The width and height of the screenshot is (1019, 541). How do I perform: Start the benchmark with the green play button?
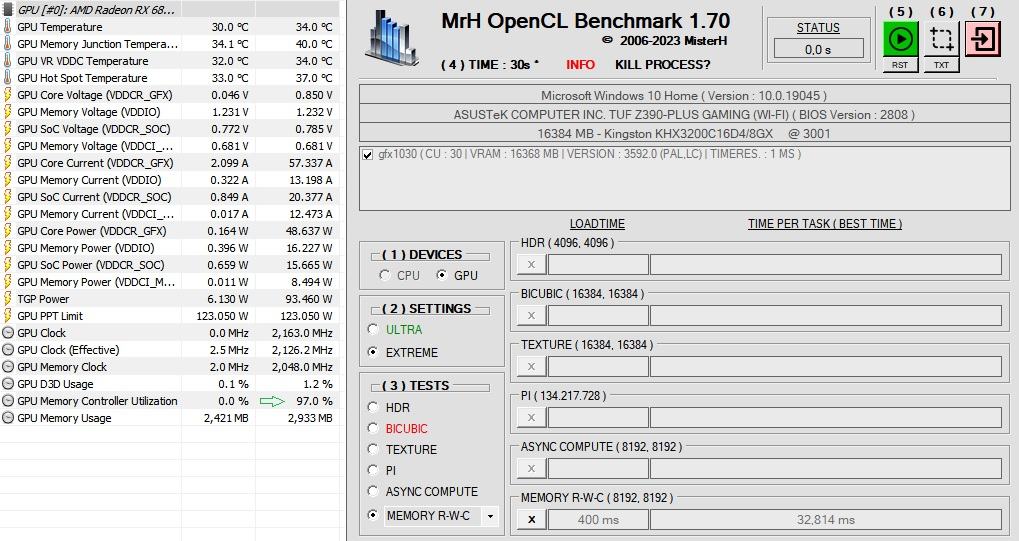900,39
